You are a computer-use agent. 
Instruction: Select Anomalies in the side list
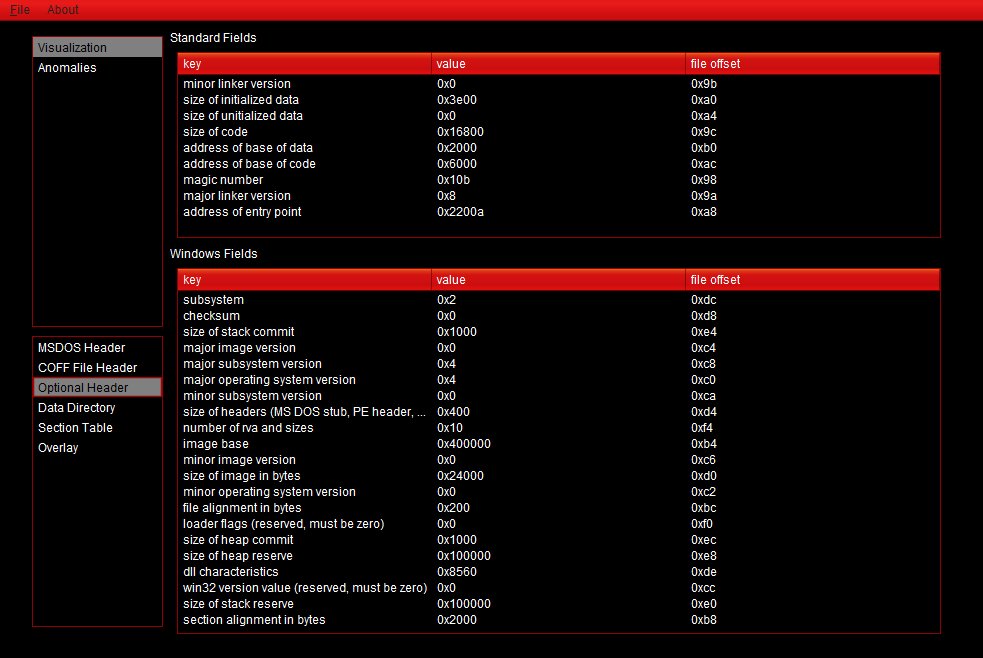tap(97, 68)
